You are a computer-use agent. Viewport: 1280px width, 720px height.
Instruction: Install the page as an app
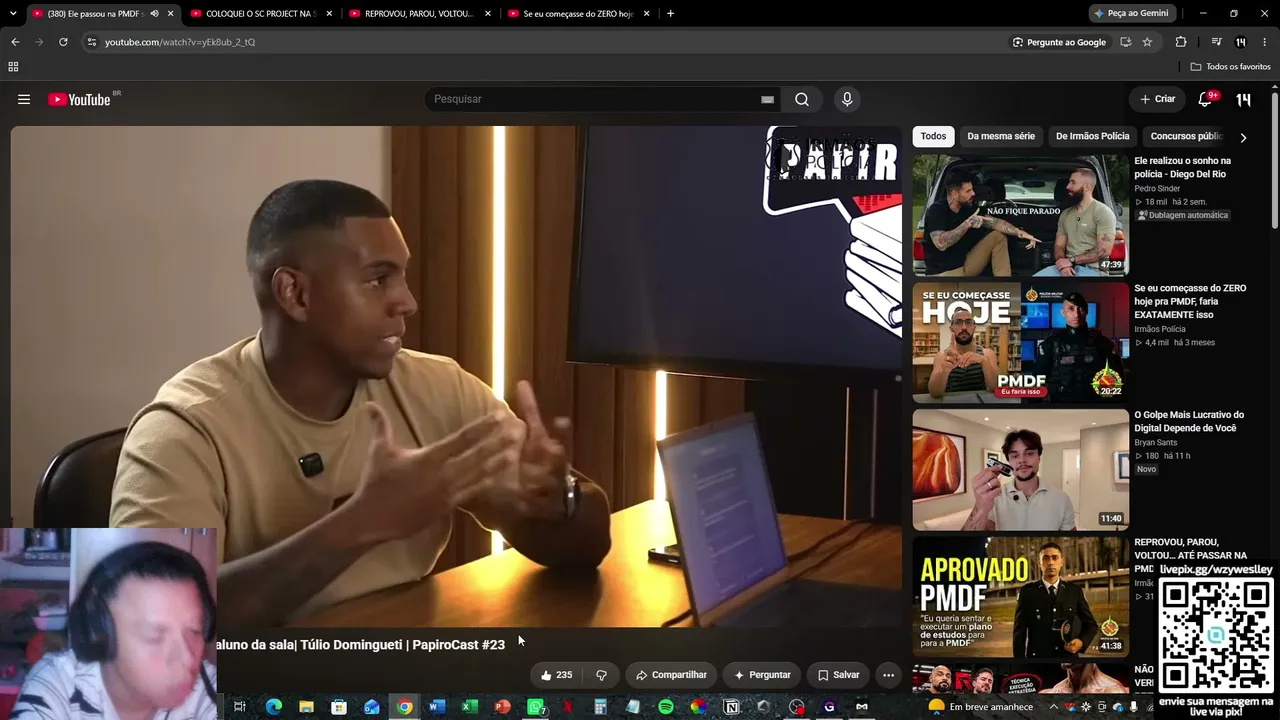1126,42
